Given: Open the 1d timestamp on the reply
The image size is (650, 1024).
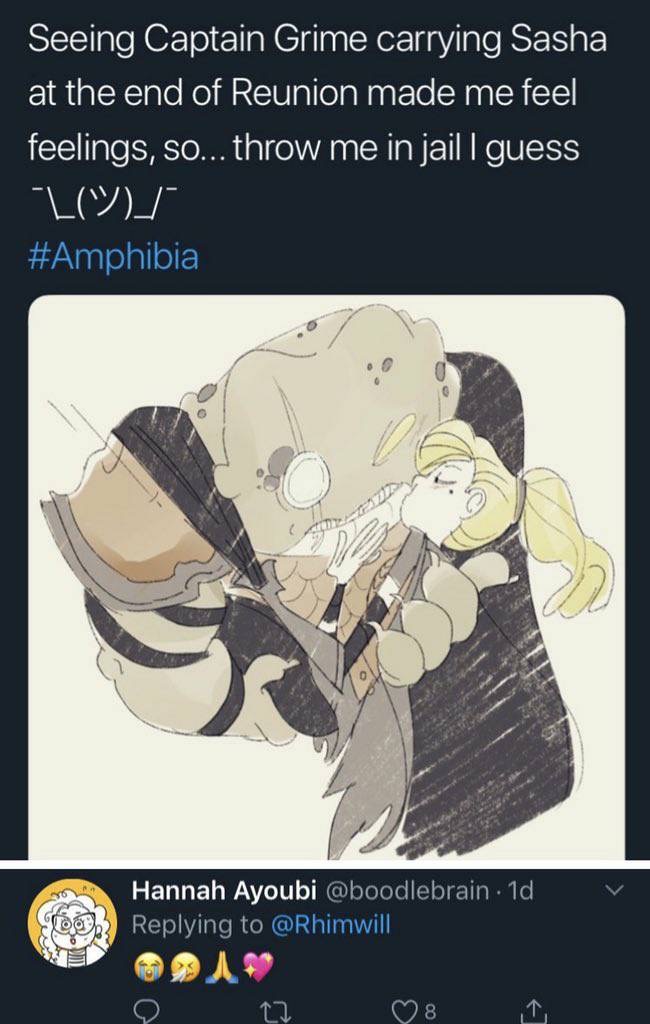Looking at the screenshot, I should click(521, 890).
